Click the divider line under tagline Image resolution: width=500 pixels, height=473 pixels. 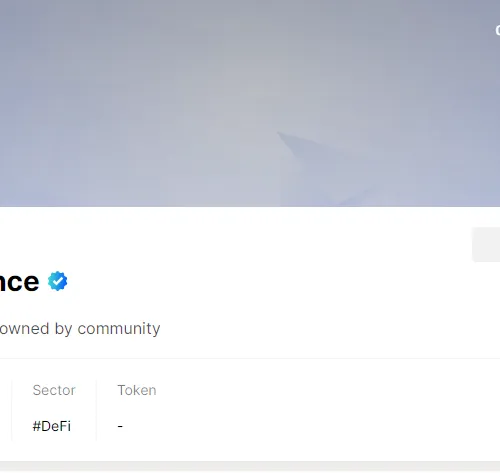[250, 358]
